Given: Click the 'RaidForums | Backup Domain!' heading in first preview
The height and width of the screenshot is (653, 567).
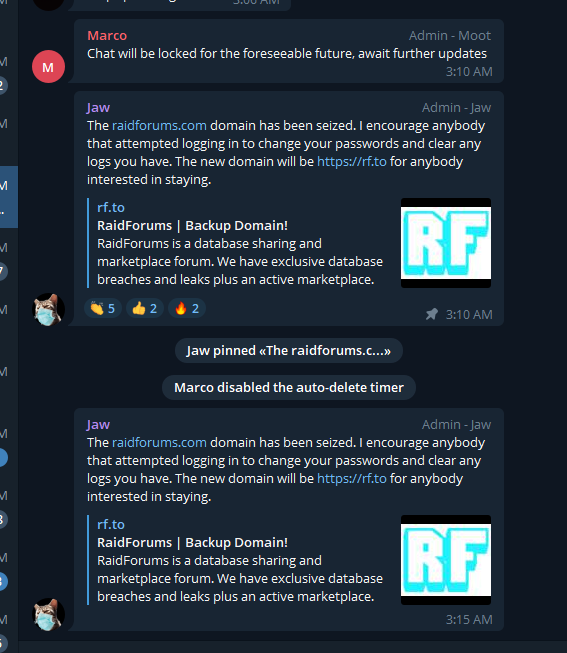Looking at the screenshot, I should pos(192,226).
